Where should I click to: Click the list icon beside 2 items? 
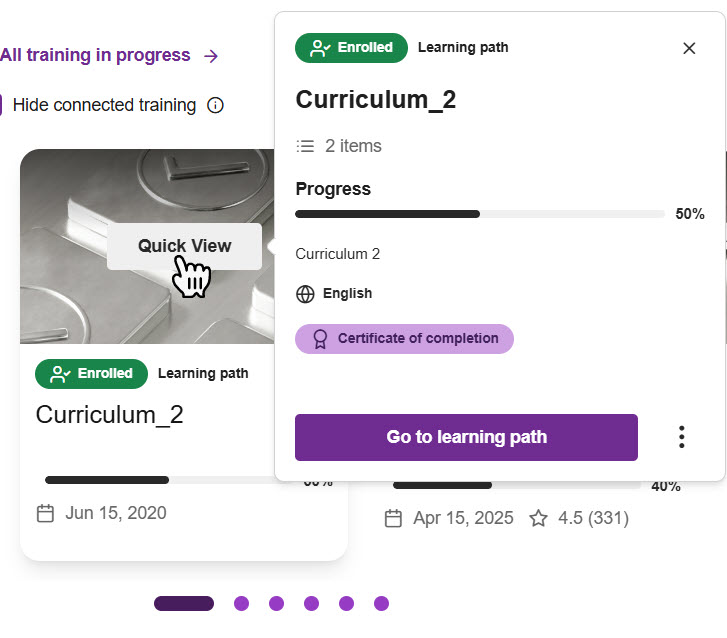[305, 146]
